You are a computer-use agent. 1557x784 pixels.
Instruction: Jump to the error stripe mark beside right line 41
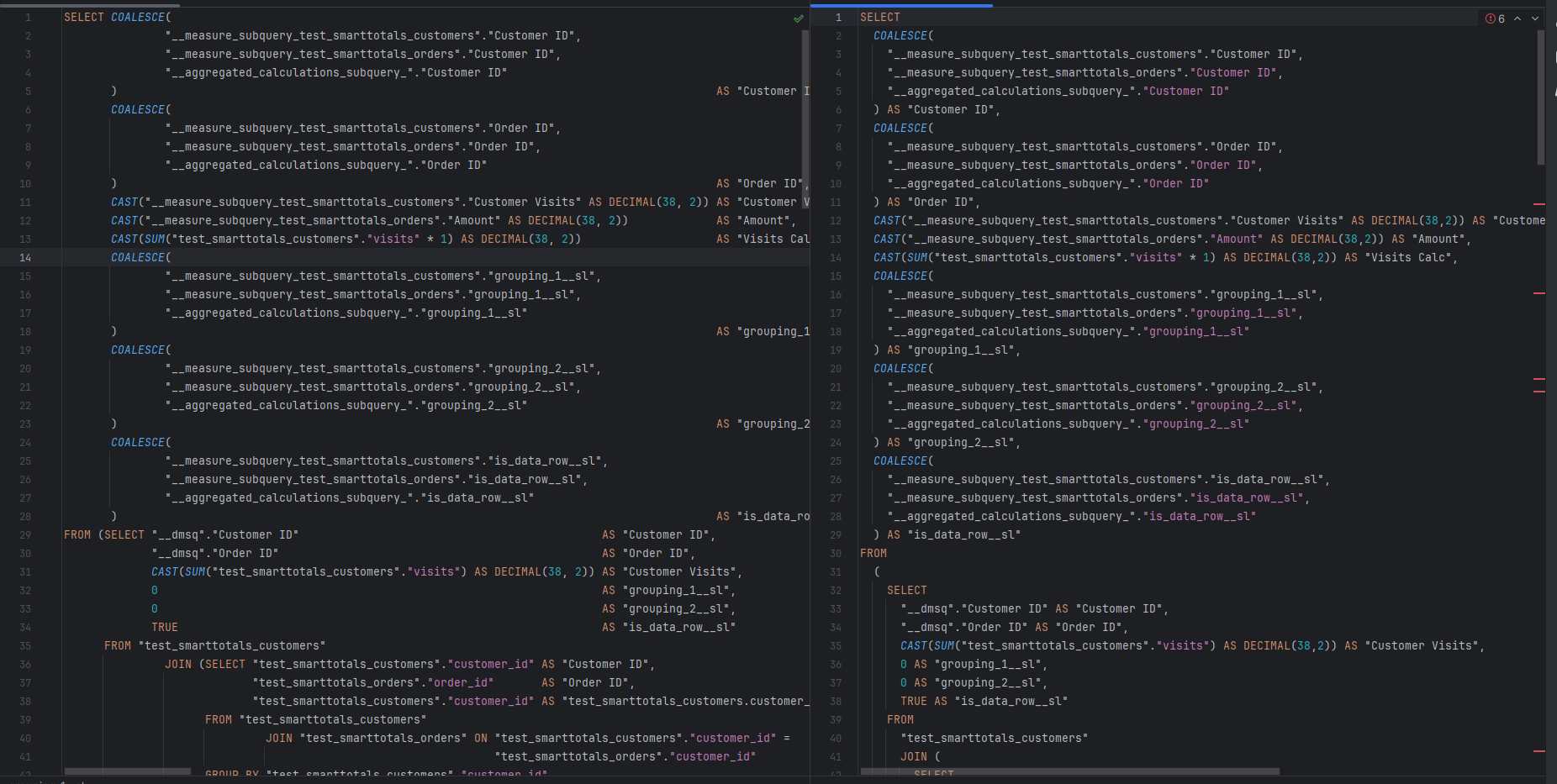(x=1539, y=751)
